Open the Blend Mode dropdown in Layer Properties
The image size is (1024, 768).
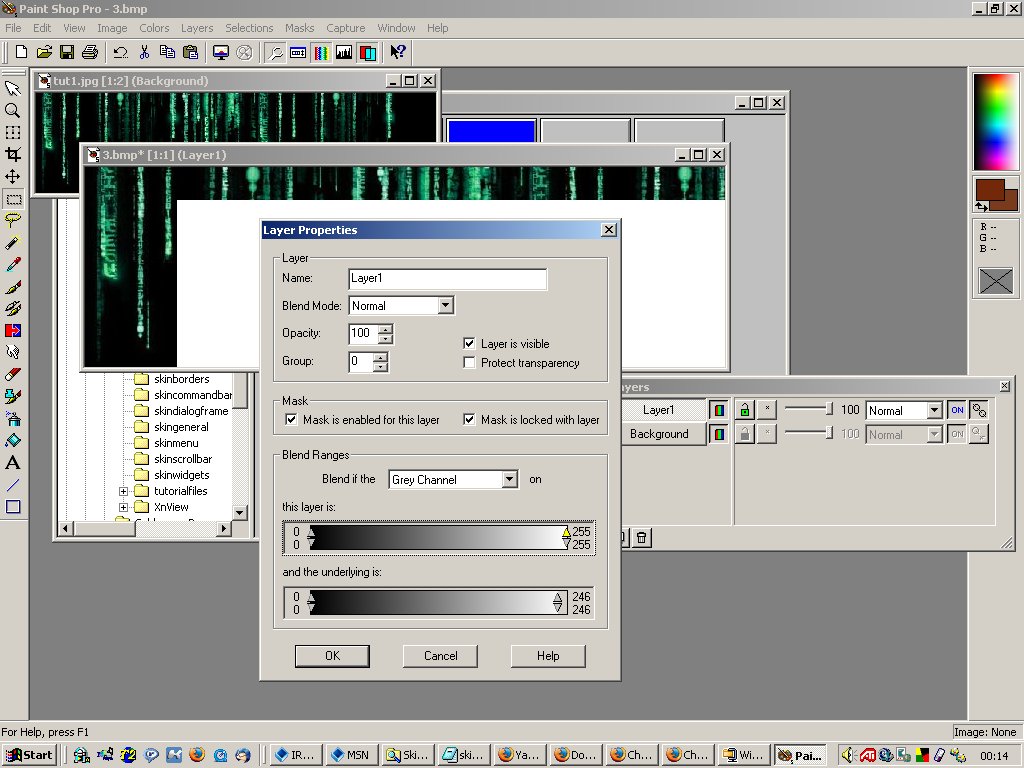coord(445,305)
